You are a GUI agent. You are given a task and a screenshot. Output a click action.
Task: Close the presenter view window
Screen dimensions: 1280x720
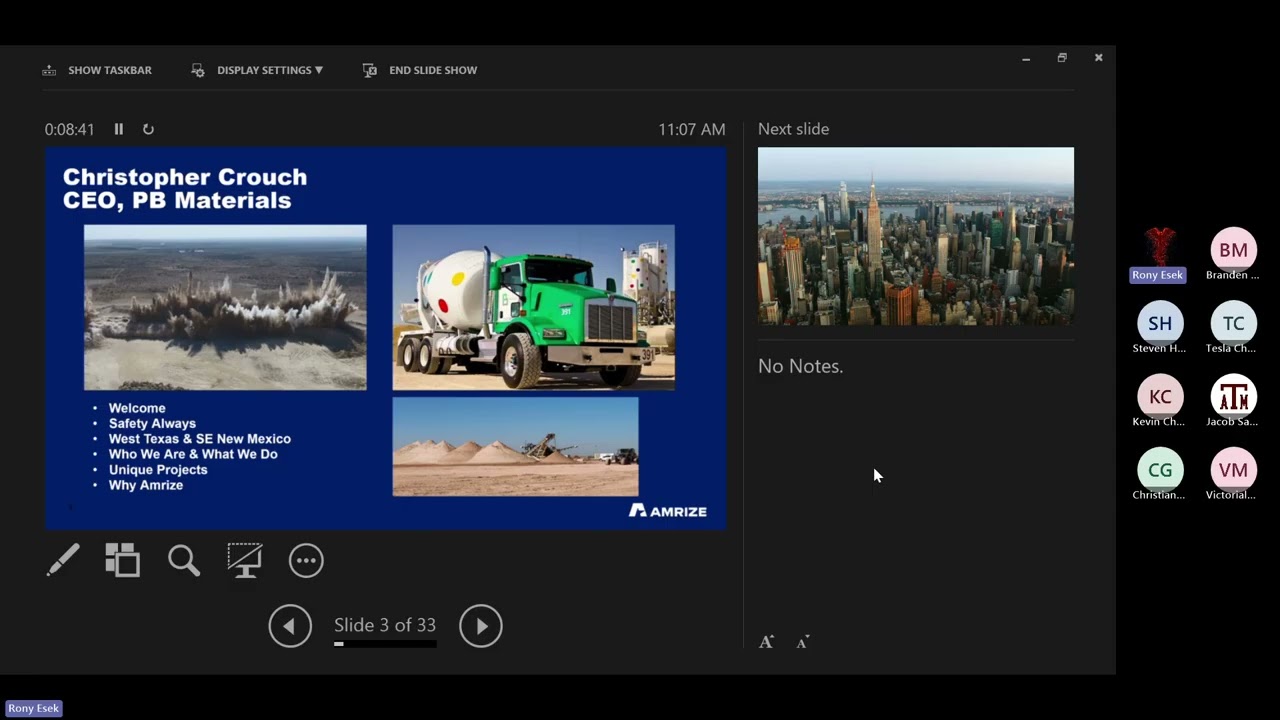(x=1098, y=58)
